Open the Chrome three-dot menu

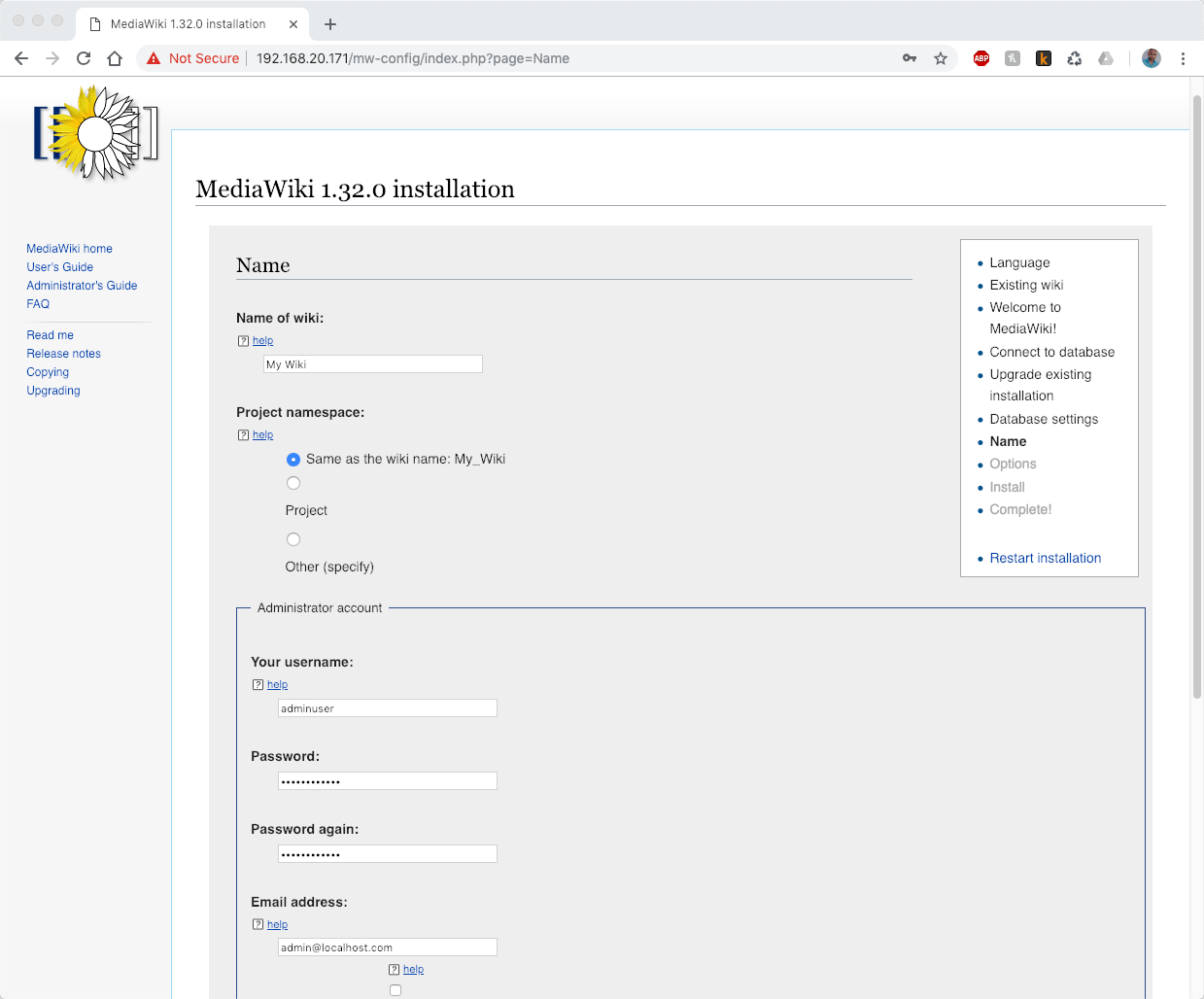[1183, 58]
